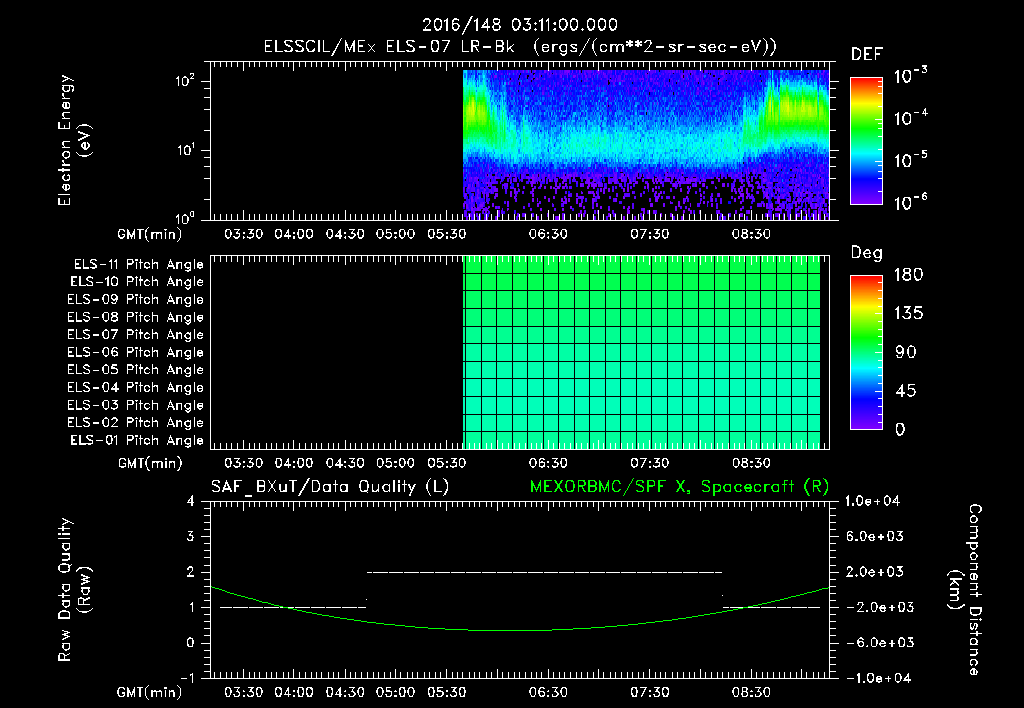This screenshot has height=708, width=1024.
Task: Select the ELS-02 Pitch Angle row label
Action: coord(135,423)
